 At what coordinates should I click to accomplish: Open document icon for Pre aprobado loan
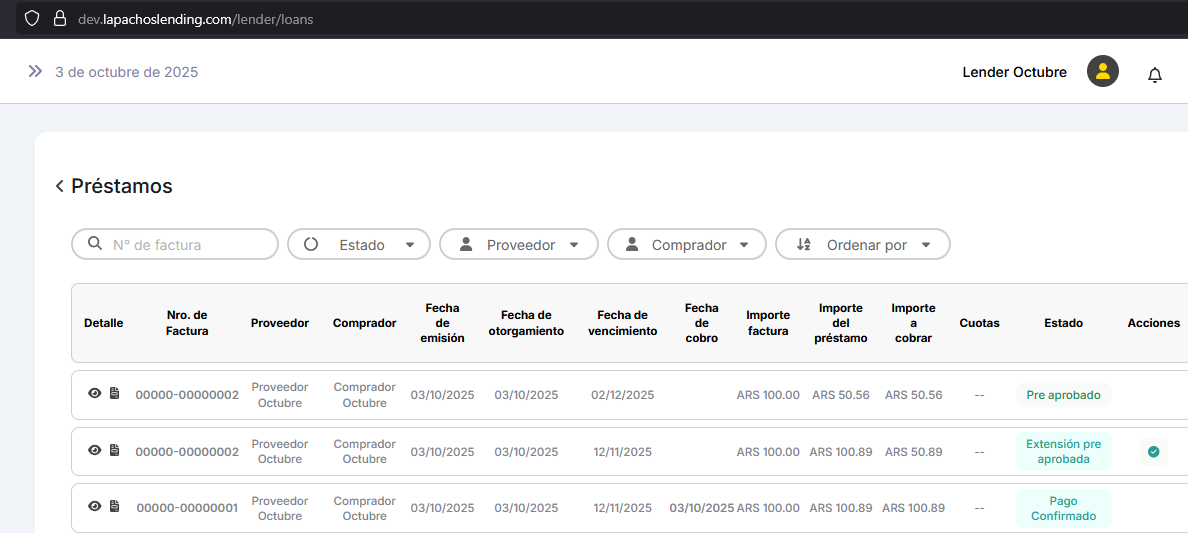114,394
